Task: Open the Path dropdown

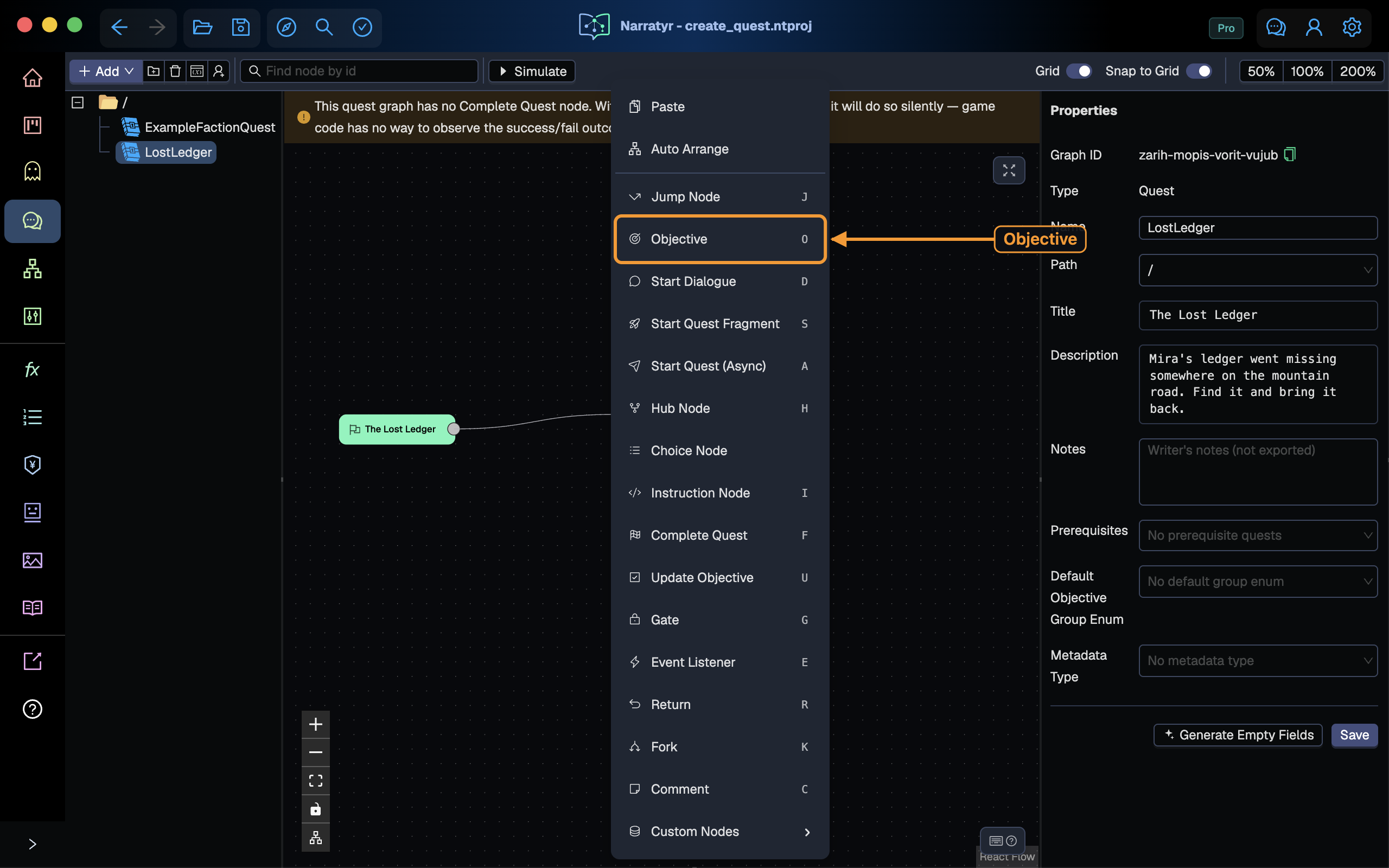Action: coord(1258,270)
